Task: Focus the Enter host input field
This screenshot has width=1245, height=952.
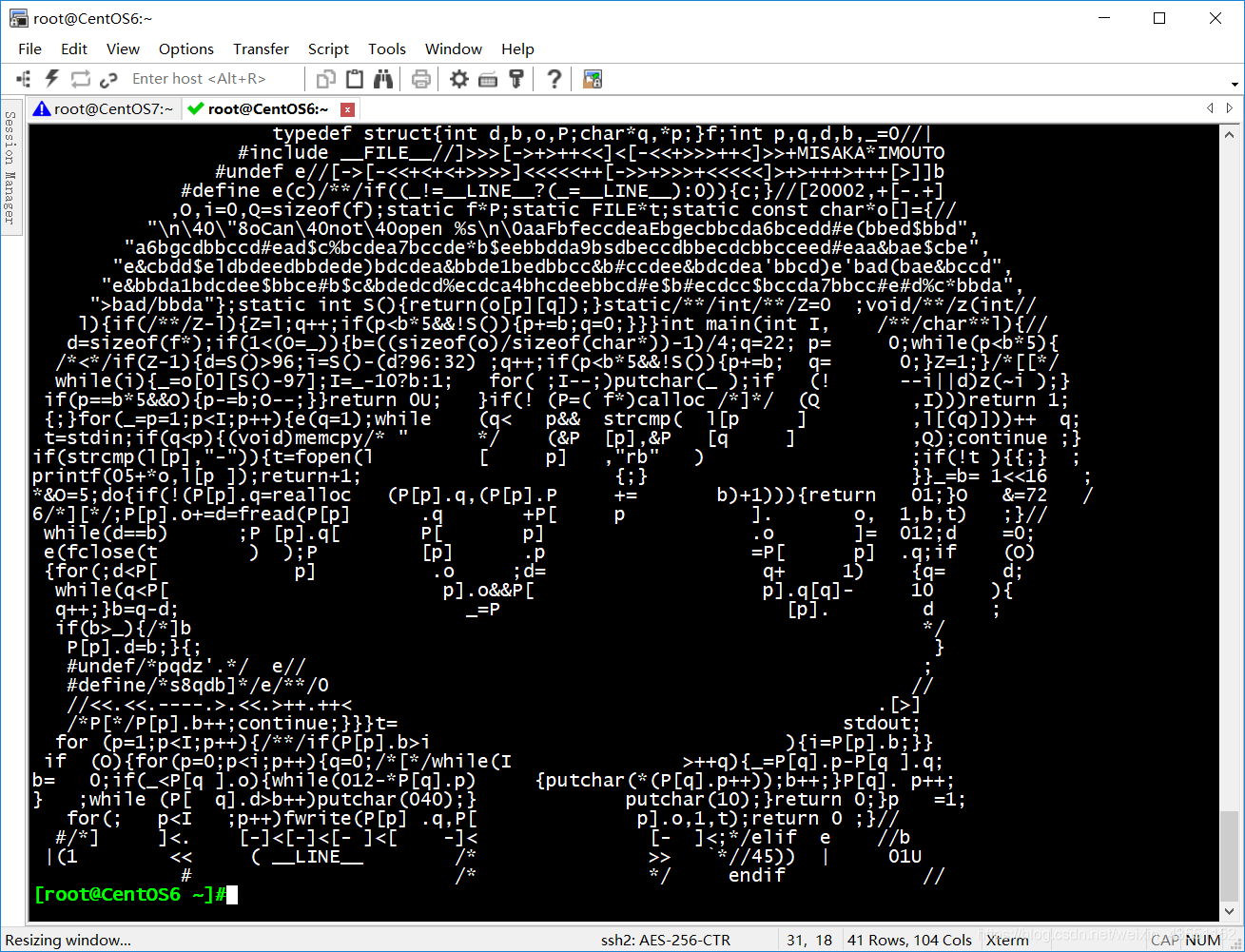Action: click(214, 79)
